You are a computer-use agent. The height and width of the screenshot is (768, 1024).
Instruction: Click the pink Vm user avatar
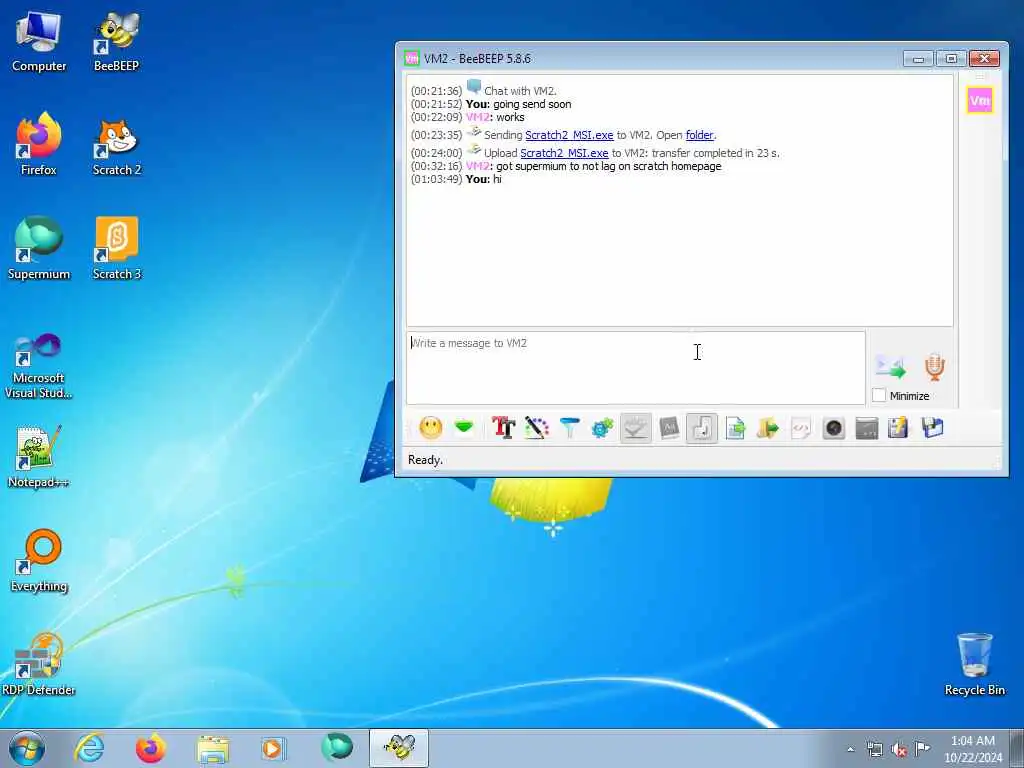[x=980, y=100]
